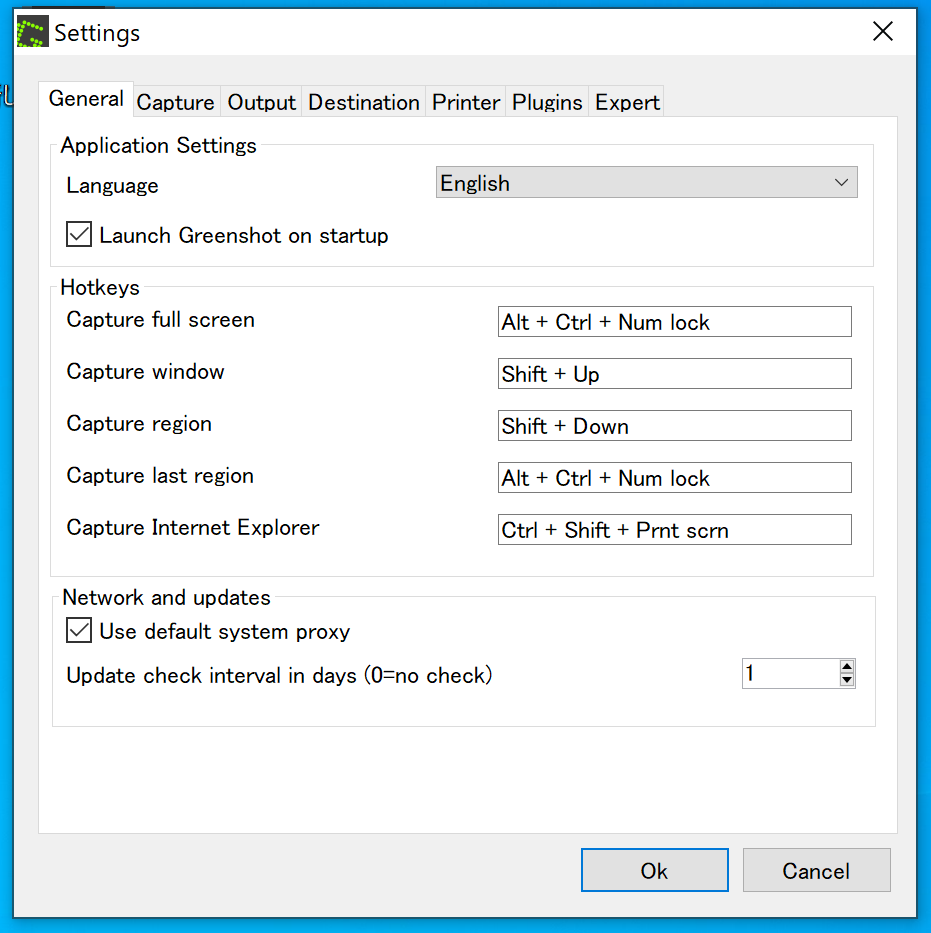
Task: Toggle Launch Greenshot on startup checkbox
Action: pyautogui.click(x=79, y=236)
